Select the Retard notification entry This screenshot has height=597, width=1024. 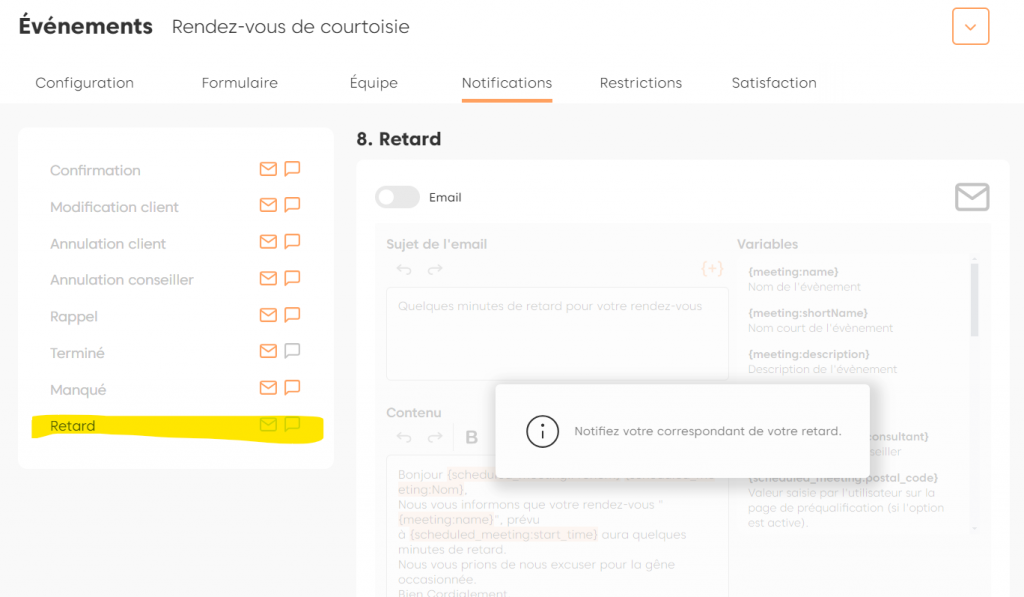tap(73, 426)
